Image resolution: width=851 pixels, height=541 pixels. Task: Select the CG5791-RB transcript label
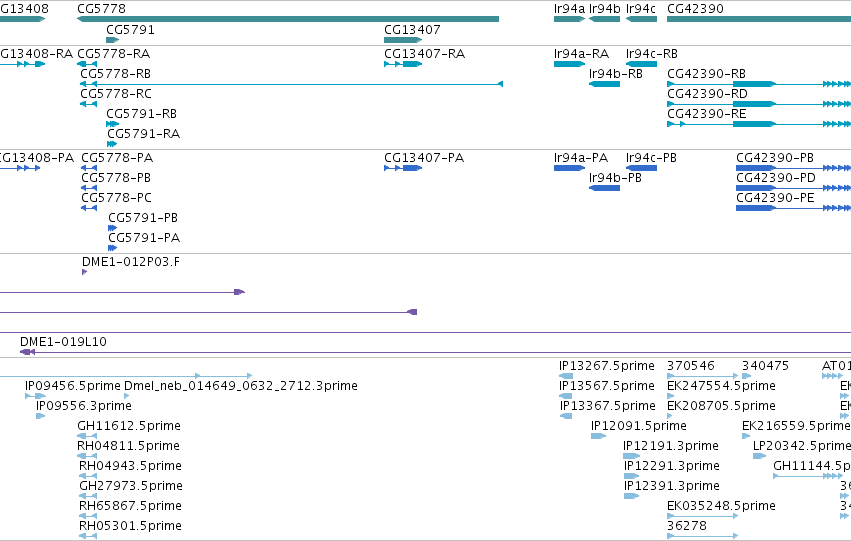click(142, 114)
